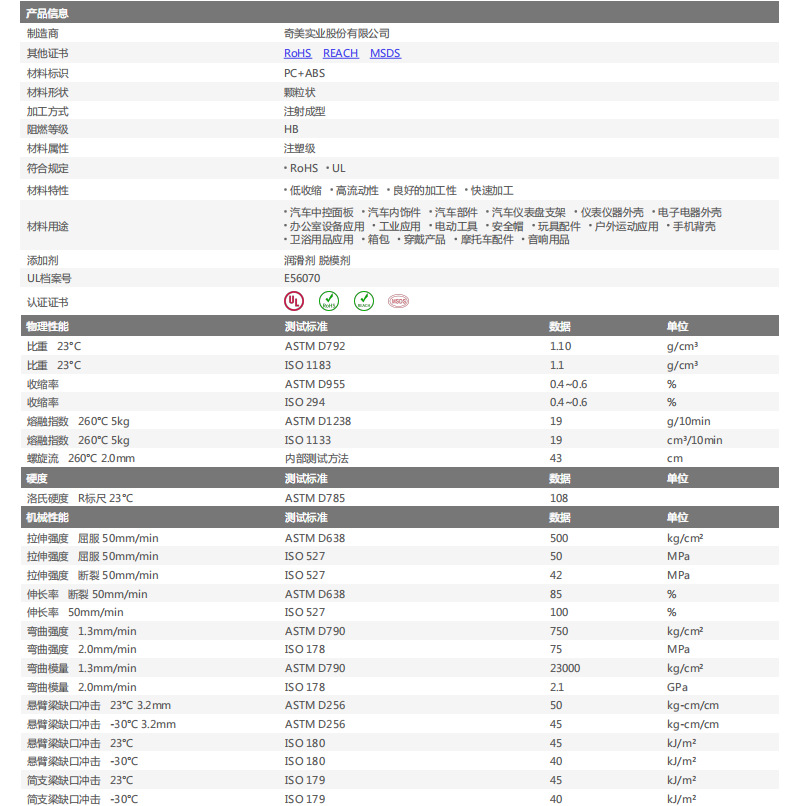The width and height of the screenshot is (799, 806).
Task: Select the spiral flow value 43
Action: tap(556, 459)
